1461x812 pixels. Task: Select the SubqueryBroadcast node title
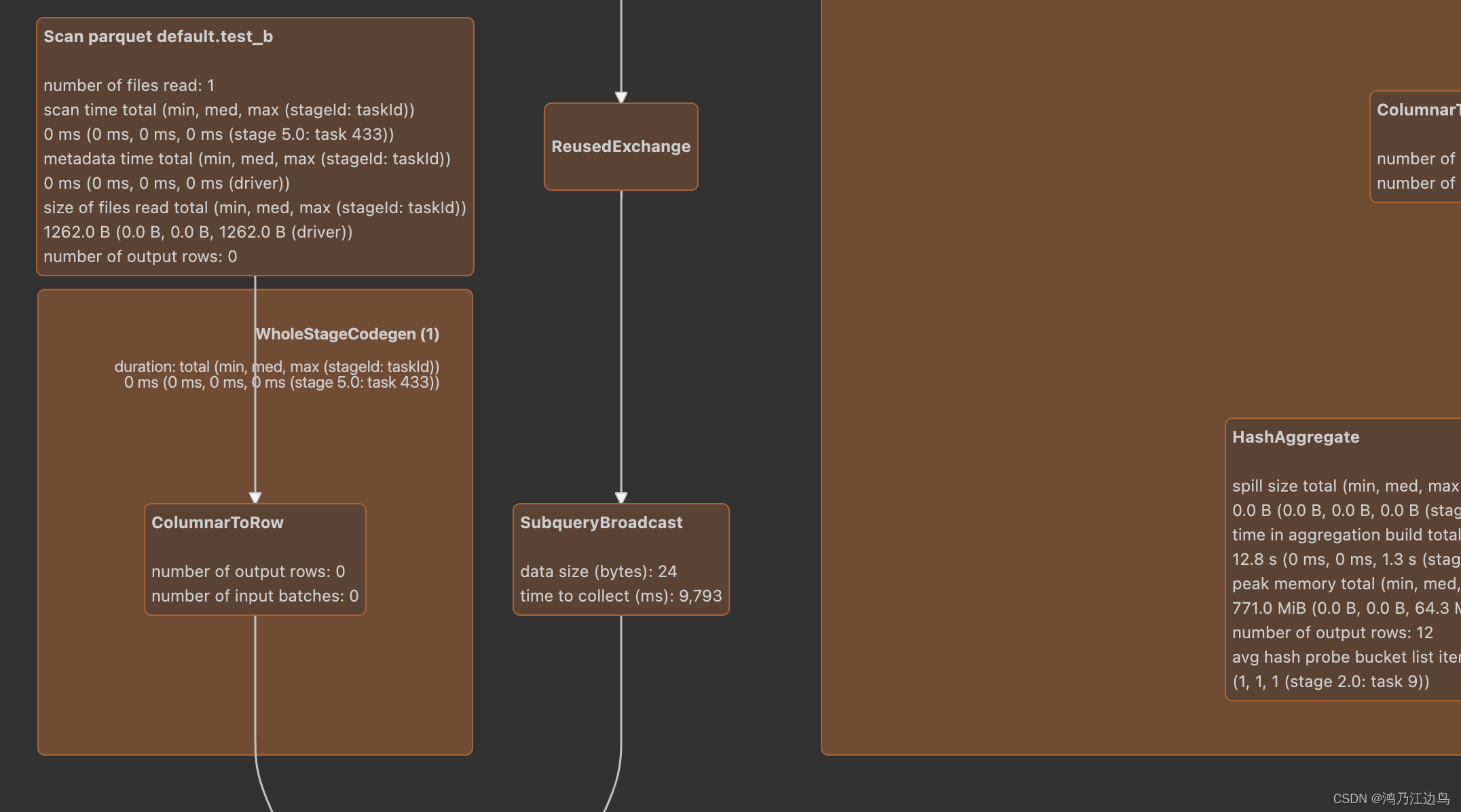601,523
